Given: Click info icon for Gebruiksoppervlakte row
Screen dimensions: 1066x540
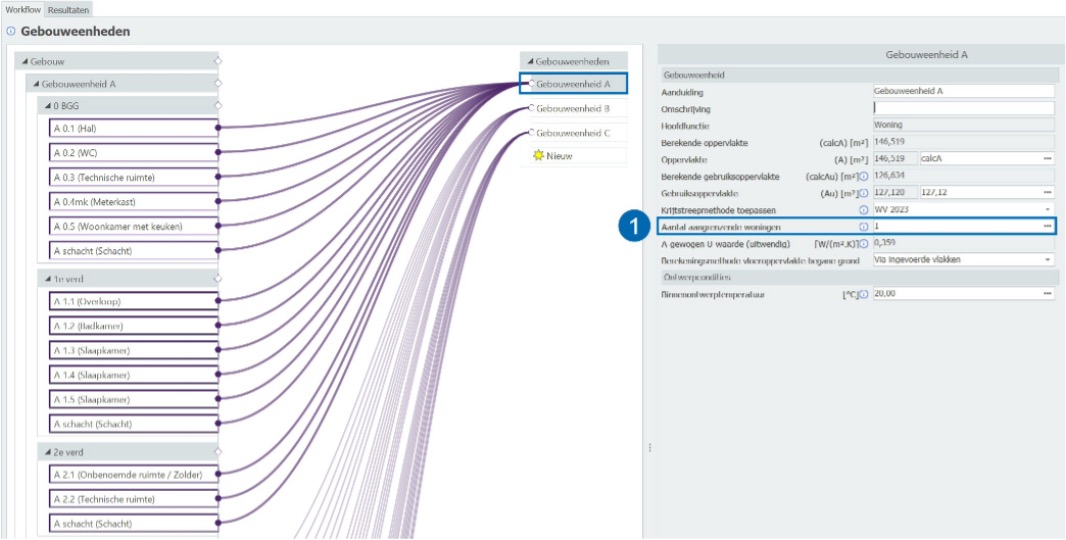Looking at the screenshot, I should [863, 193].
